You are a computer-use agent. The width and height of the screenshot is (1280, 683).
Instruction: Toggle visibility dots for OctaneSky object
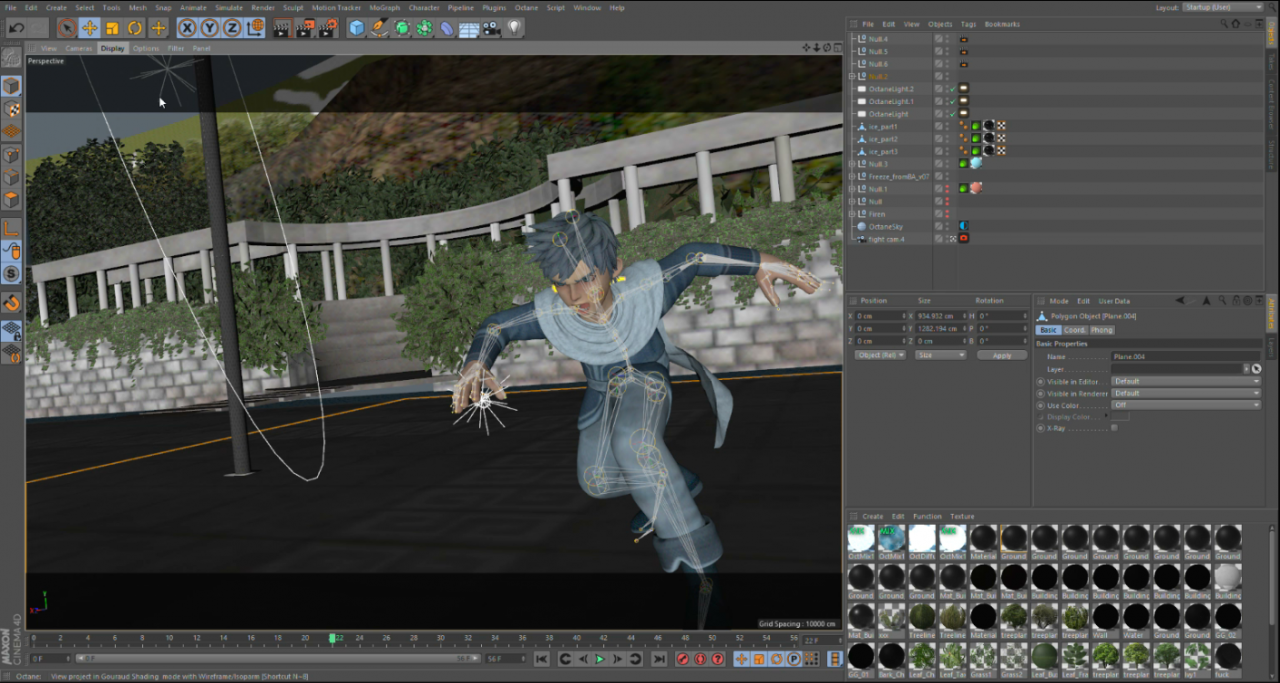(x=947, y=226)
